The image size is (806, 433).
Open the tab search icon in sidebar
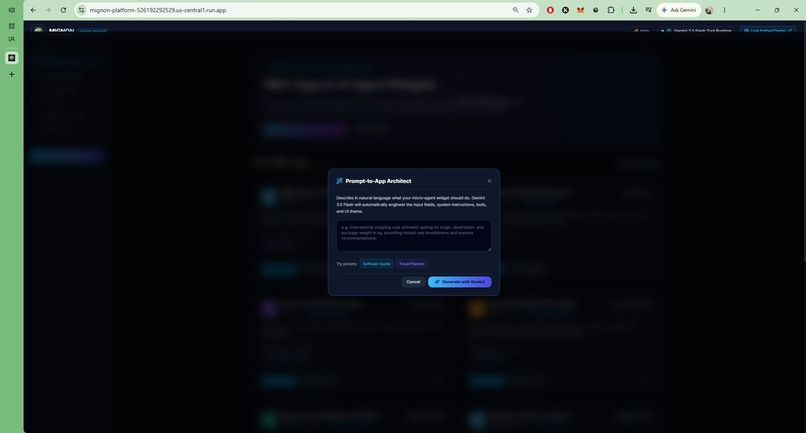(11, 39)
